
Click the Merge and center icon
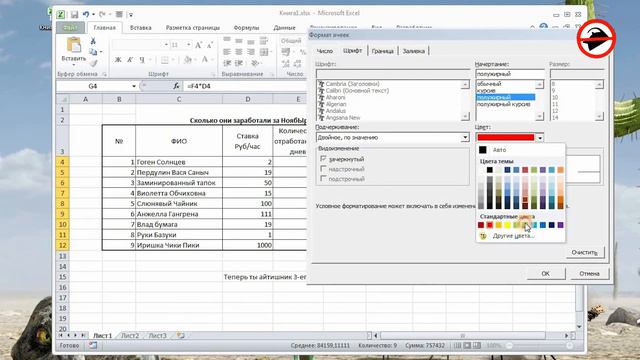(x=264, y=52)
